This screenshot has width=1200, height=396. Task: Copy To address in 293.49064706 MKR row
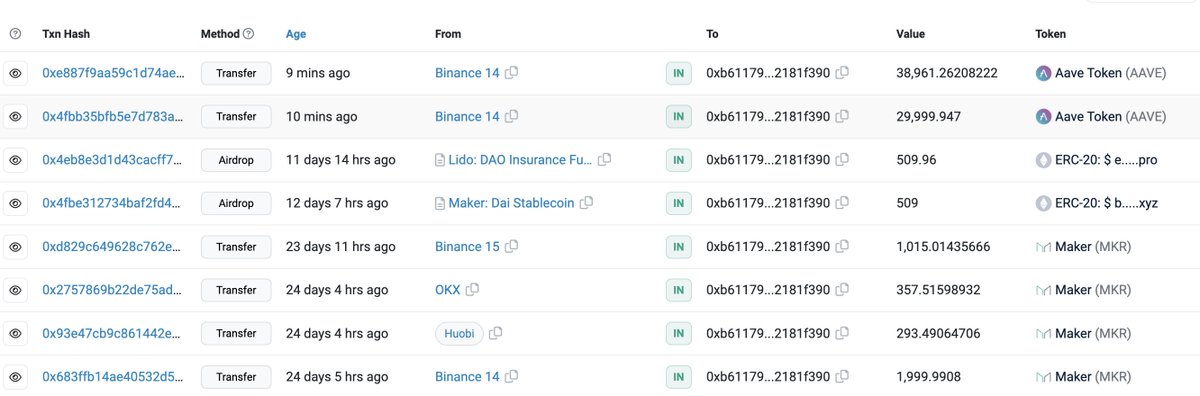(842, 333)
